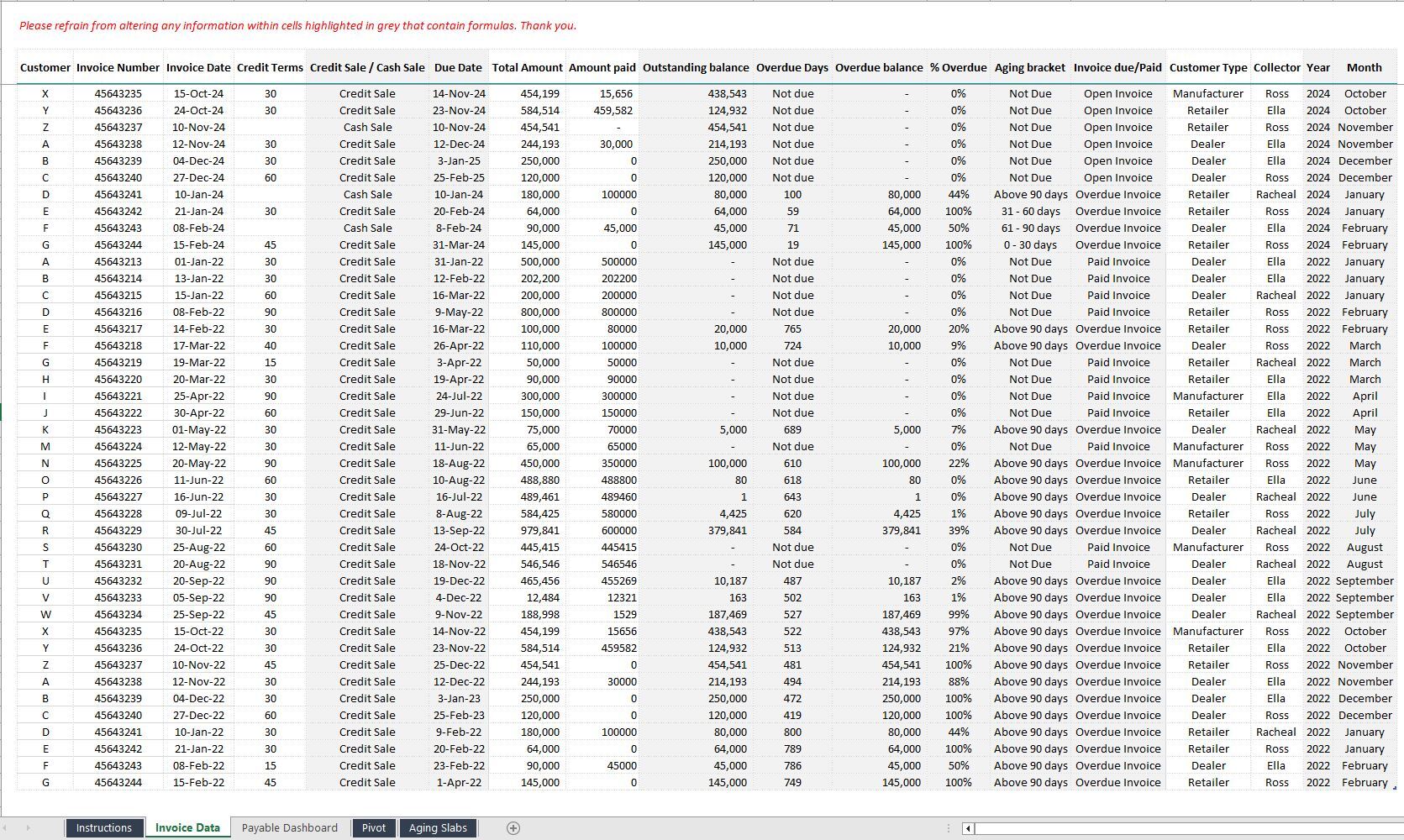Switch to the Payable Dashboard sheet
The height and width of the screenshot is (840, 1404).
290,828
